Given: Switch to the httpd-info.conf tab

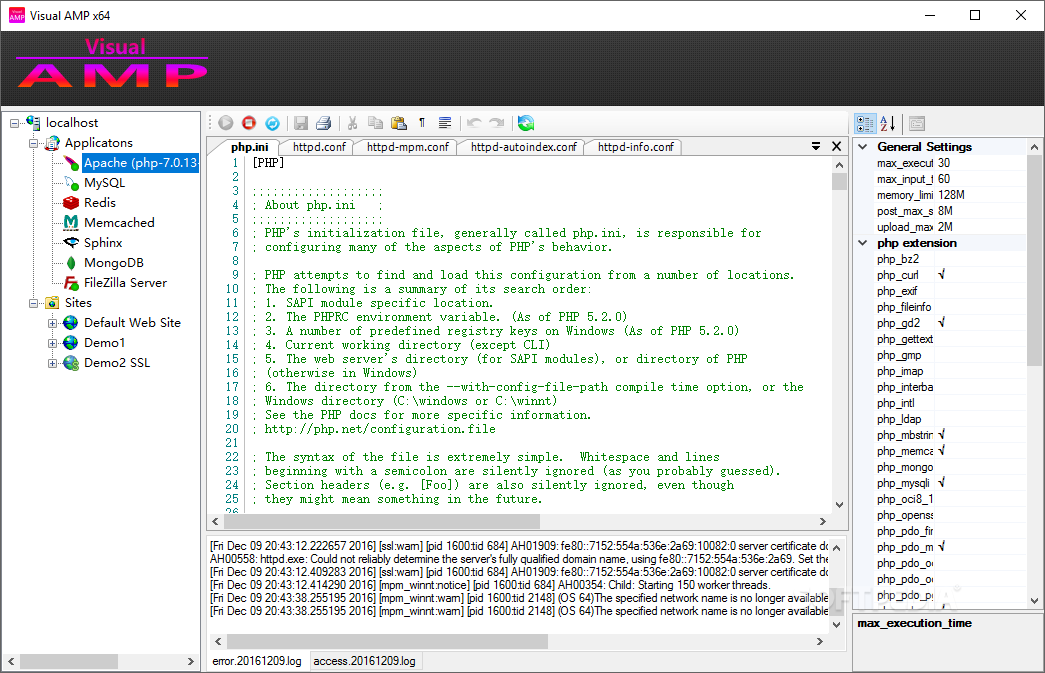Looking at the screenshot, I should click(x=636, y=147).
